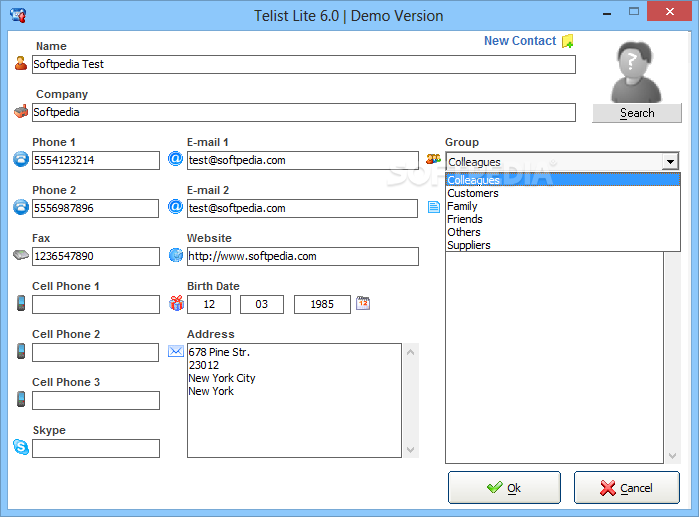
Task: Click the telephone icon next to Phone 2
Action: (x=21, y=207)
